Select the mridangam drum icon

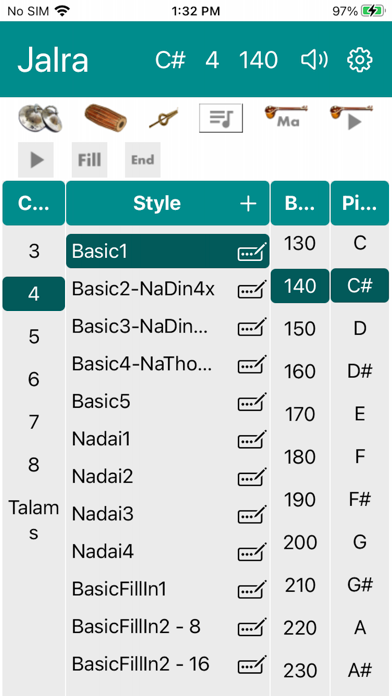click(106, 118)
